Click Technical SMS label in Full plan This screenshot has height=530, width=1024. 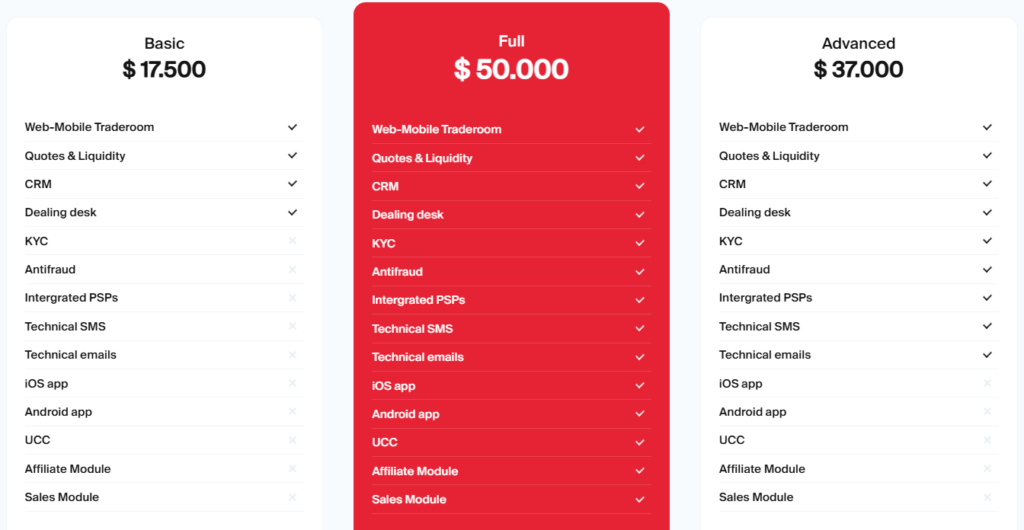click(412, 329)
